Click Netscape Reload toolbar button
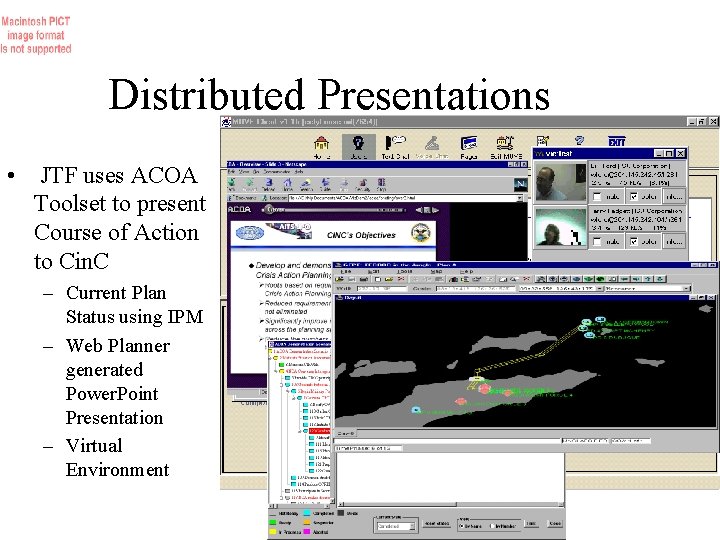The width and height of the screenshot is (720, 540). tap(269, 185)
